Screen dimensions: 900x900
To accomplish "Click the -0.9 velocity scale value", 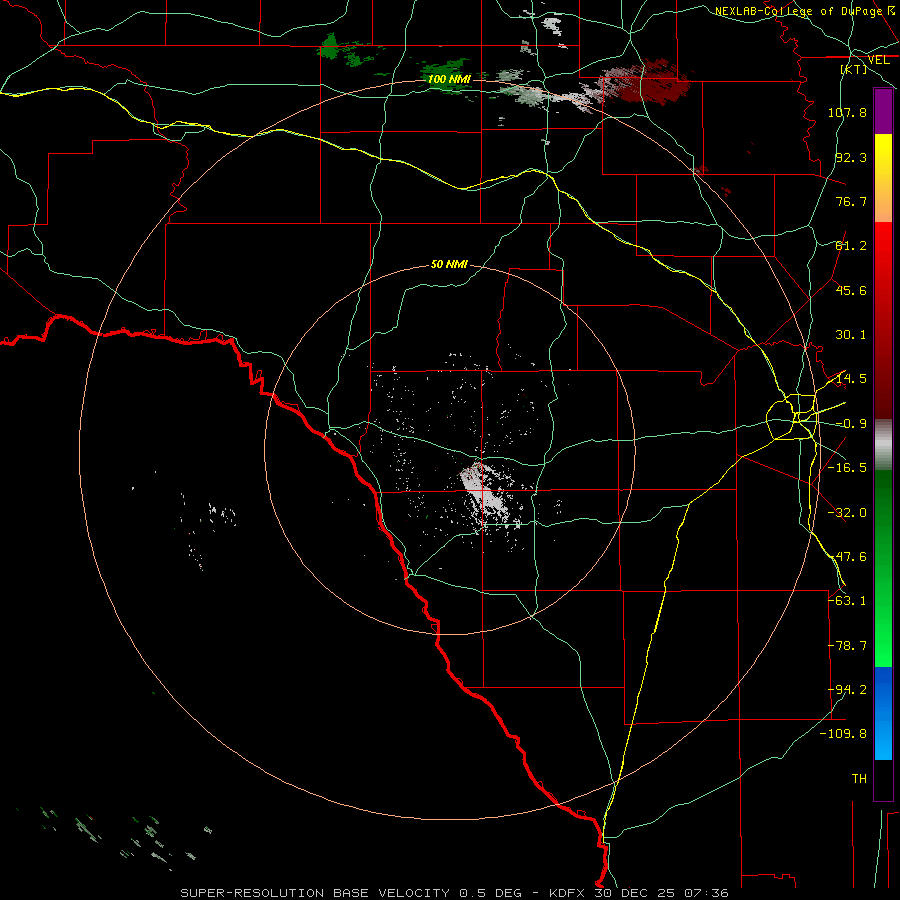I will click(851, 424).
